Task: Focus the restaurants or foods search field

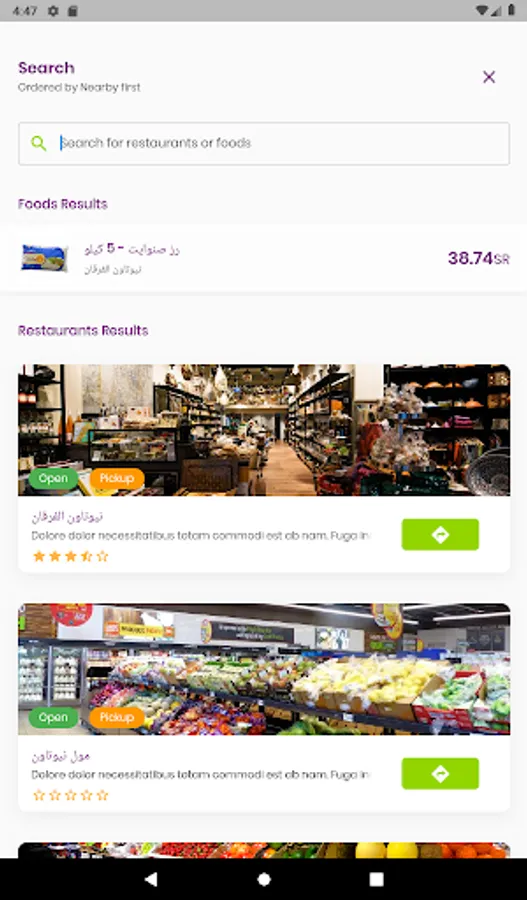Action: [x=264, y=143]
